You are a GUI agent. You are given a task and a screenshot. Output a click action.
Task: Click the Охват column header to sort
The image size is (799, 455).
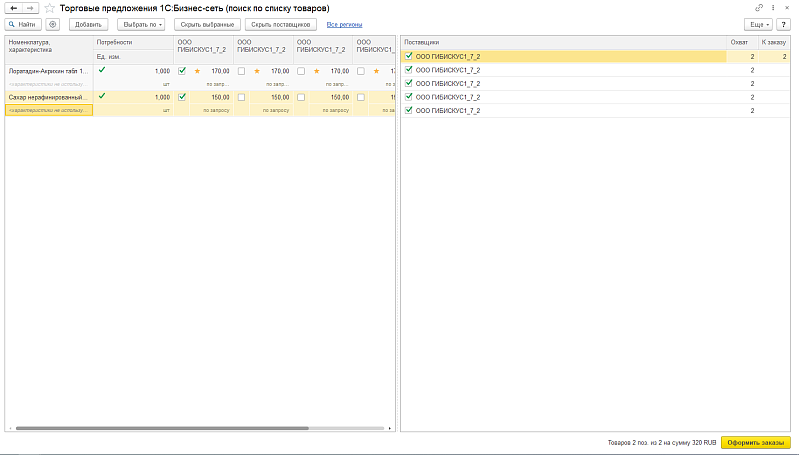pos(739,42)
